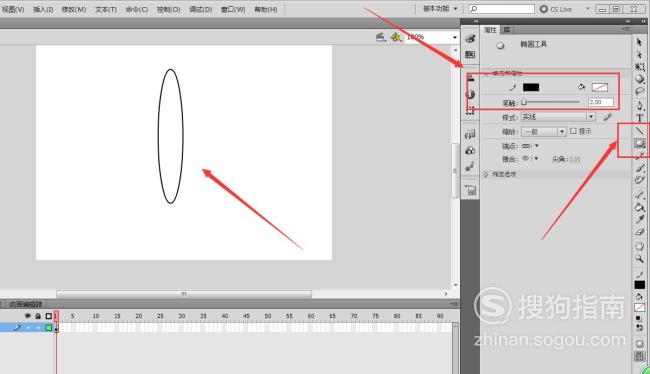Image resolution: width=650 pixels, height=374 pixels.
Task: Select the Line tool
Action: pos(640,131)
